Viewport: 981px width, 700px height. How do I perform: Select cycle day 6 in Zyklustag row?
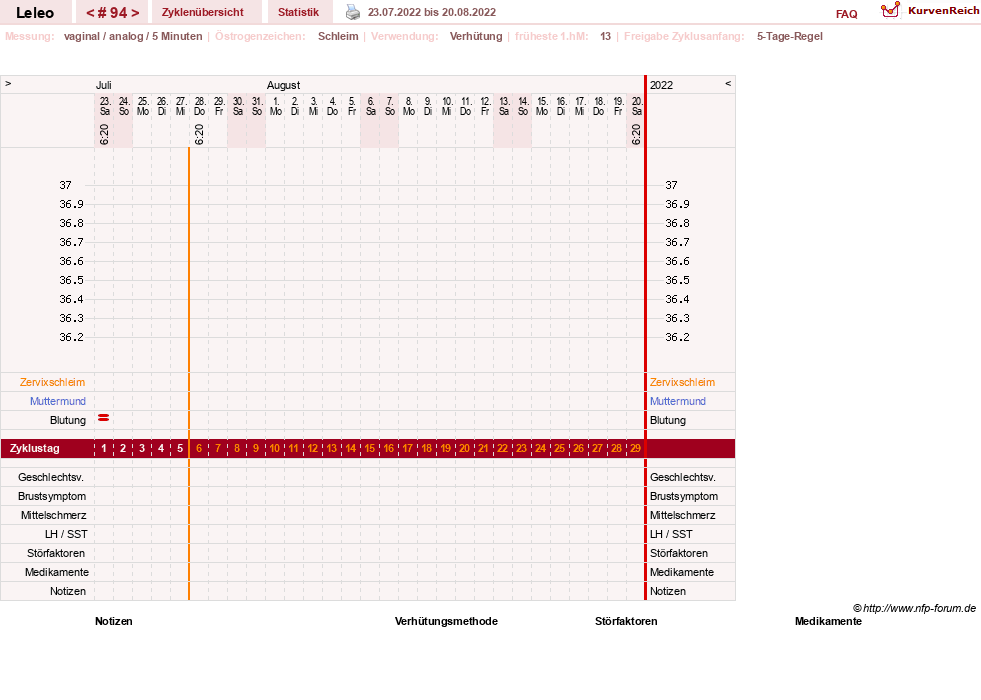(199, 449)
